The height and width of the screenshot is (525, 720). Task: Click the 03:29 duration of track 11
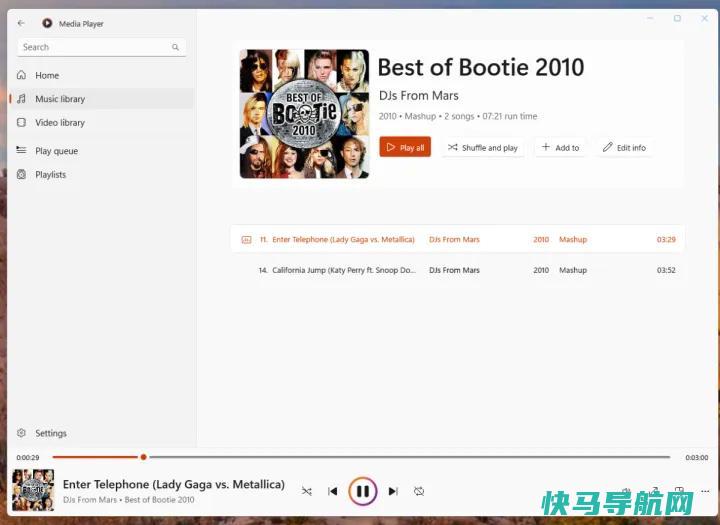pyautogui.click(x=666, y=239)
